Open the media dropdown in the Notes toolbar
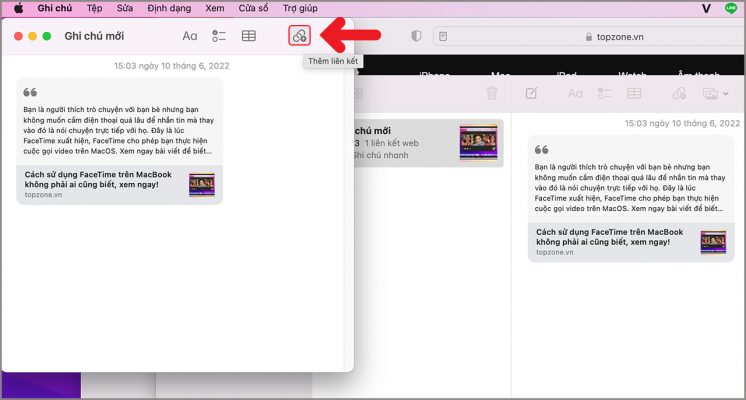 [x=711, y=93]
